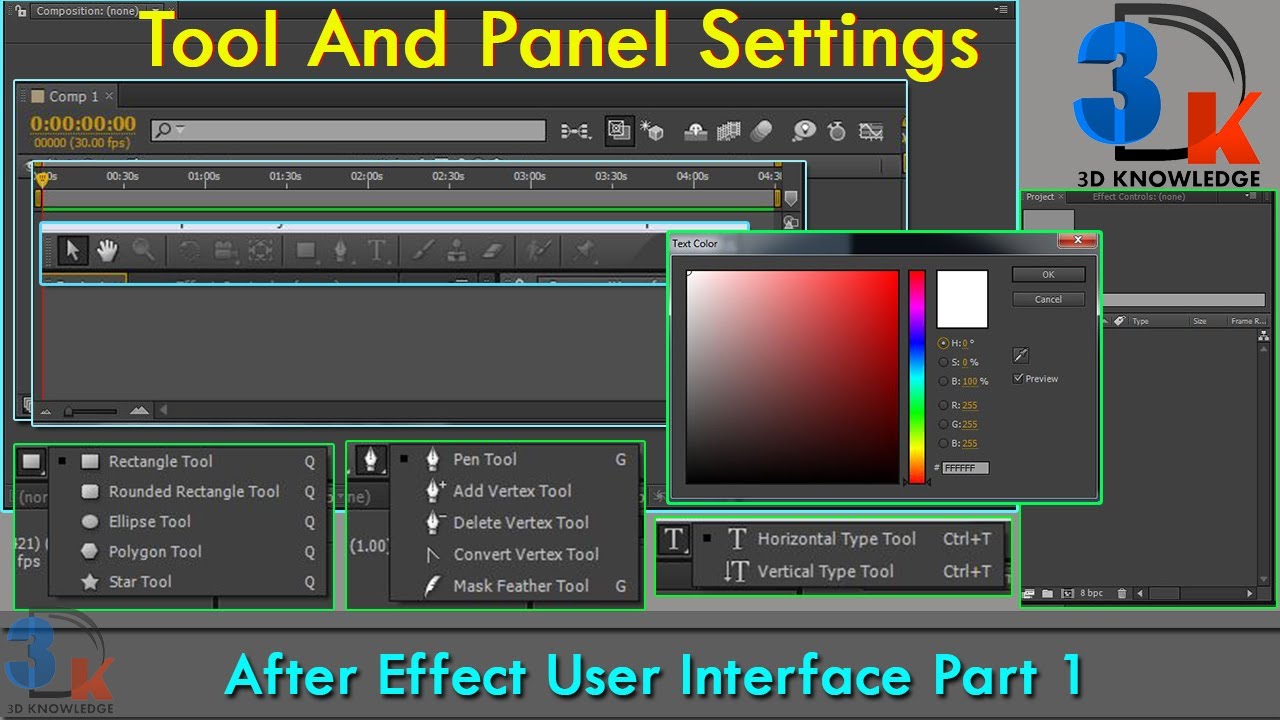
Task: Select the B 100% brightness radio button
Action: [x=943, y=381]
